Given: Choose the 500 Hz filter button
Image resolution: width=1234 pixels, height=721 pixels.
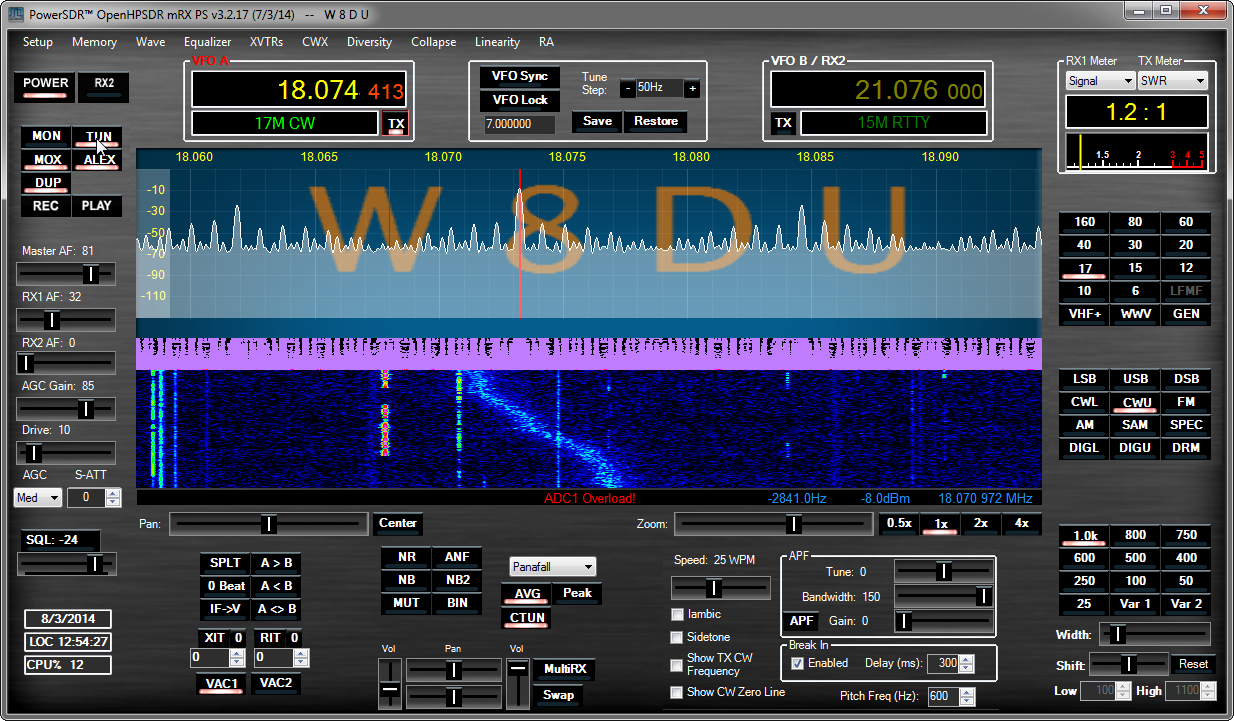Looking at the screenshot, I should (1135, 558).
